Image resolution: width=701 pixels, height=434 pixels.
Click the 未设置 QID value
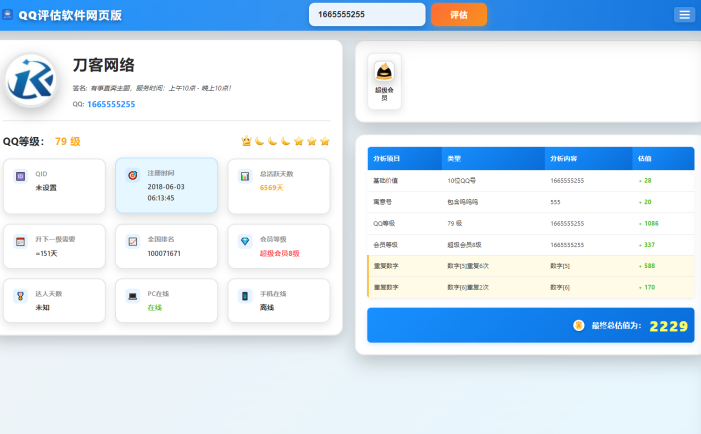(46, 188)
